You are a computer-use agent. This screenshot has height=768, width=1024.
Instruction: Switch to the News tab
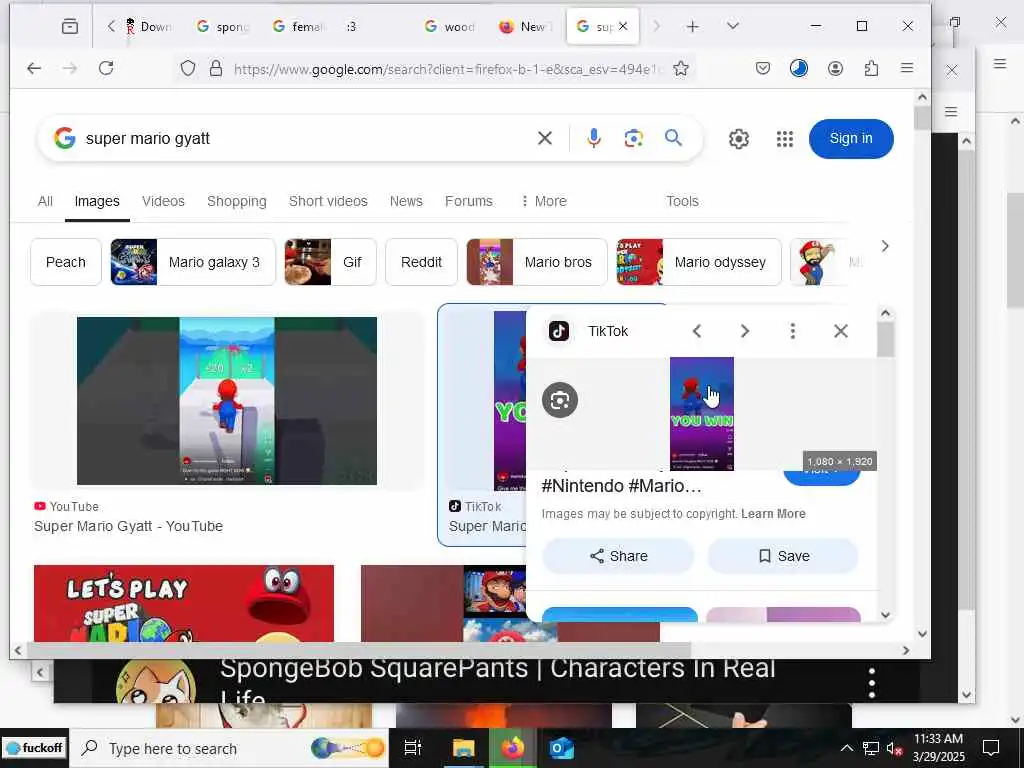coord(406,201)
